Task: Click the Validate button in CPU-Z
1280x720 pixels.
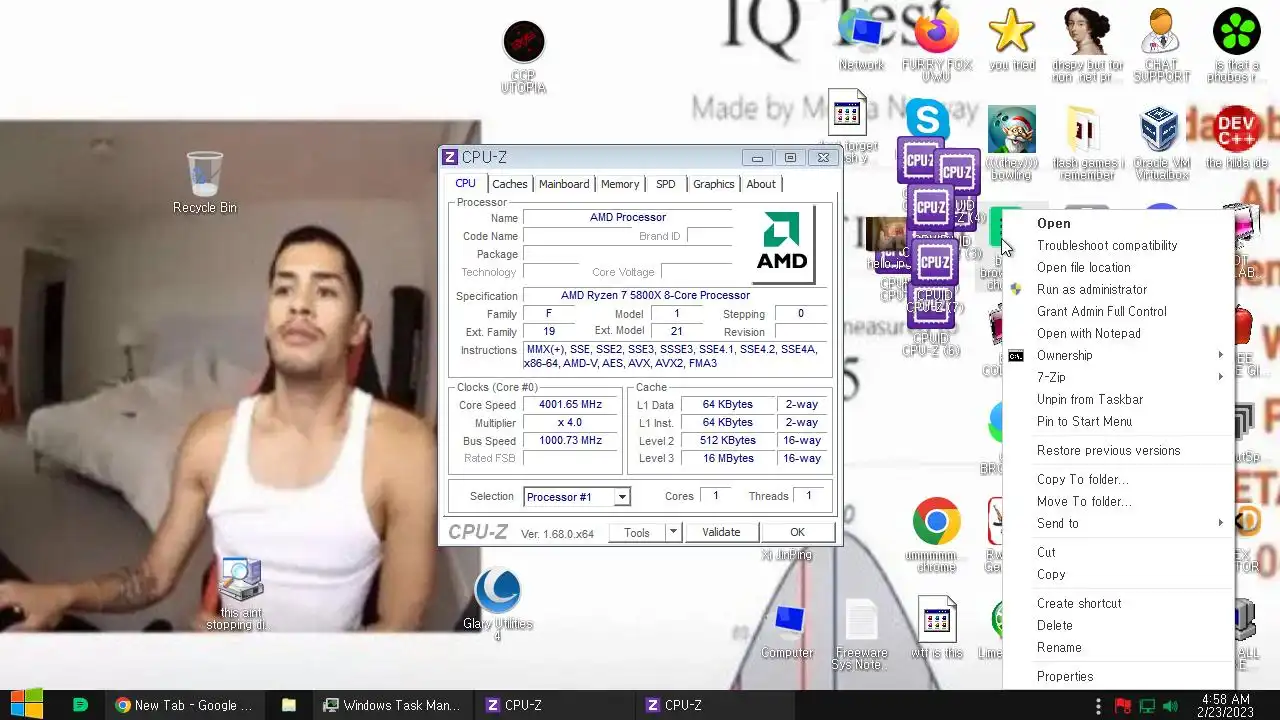Action: [x=721, y=533]
